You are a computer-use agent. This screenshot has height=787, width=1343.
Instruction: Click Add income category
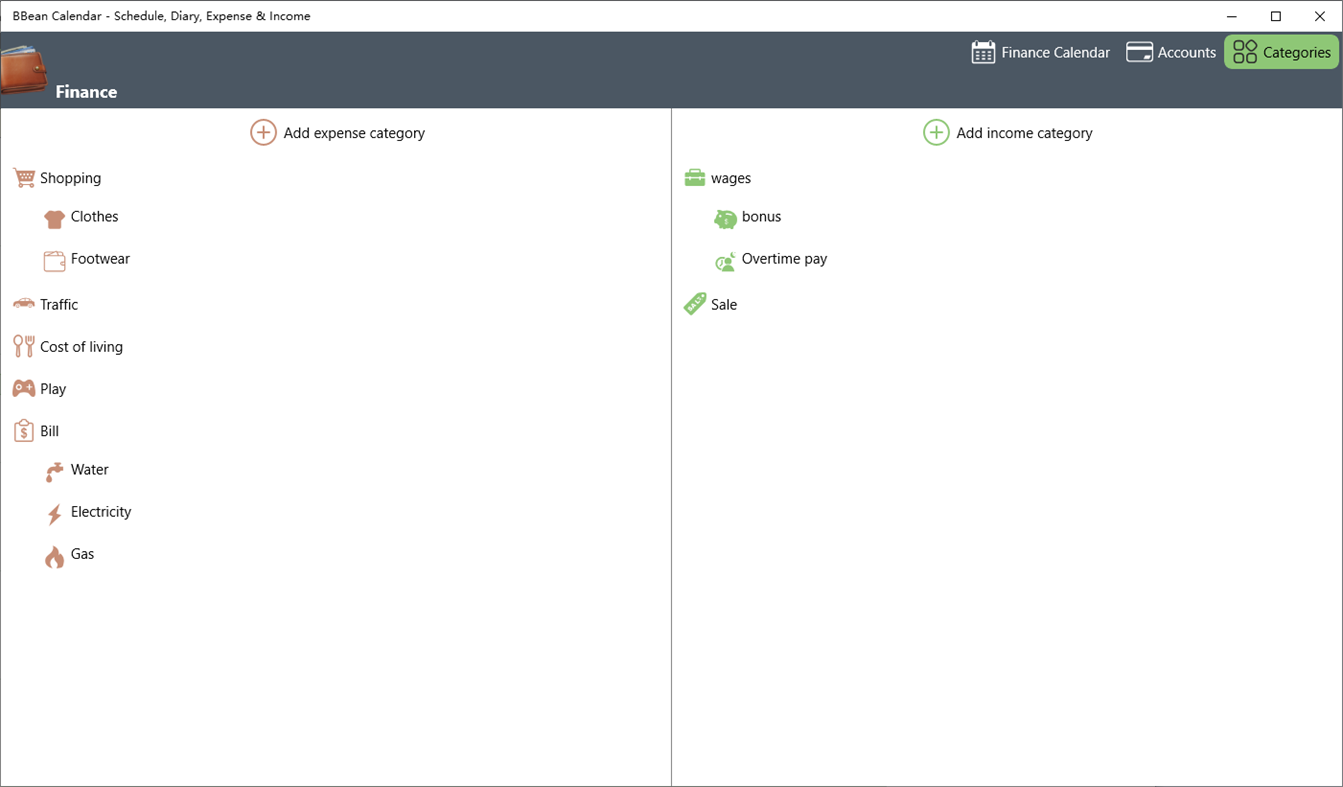[x=1008, y=132]
